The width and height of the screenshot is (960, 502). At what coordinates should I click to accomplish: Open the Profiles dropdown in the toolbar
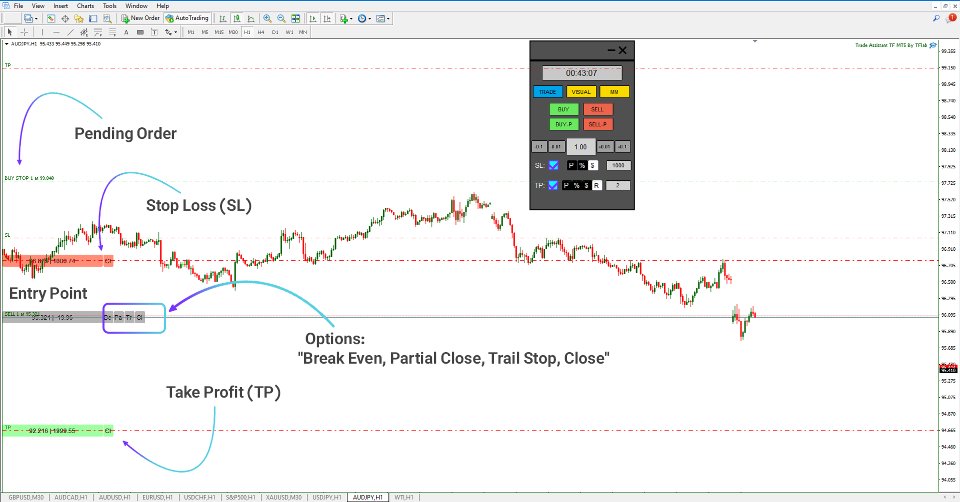pos(30,18)
